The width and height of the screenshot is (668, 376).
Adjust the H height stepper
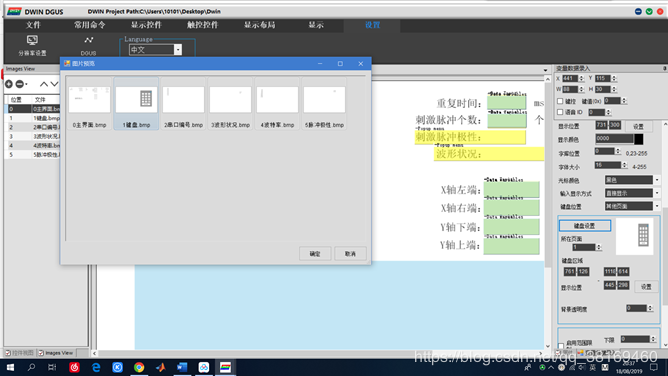(x=613, y=89)
